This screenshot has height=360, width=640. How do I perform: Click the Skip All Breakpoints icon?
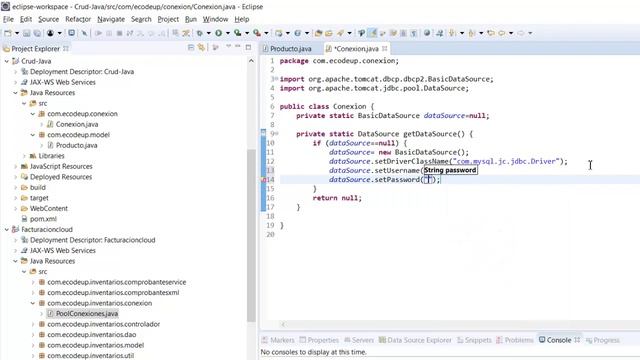coord(84,33)
